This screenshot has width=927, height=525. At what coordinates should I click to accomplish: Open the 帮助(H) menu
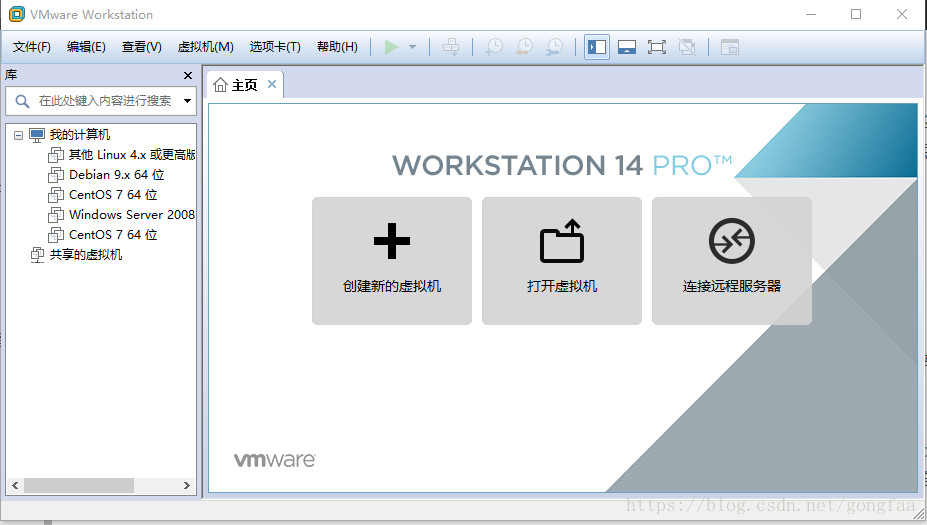point(337,47)
